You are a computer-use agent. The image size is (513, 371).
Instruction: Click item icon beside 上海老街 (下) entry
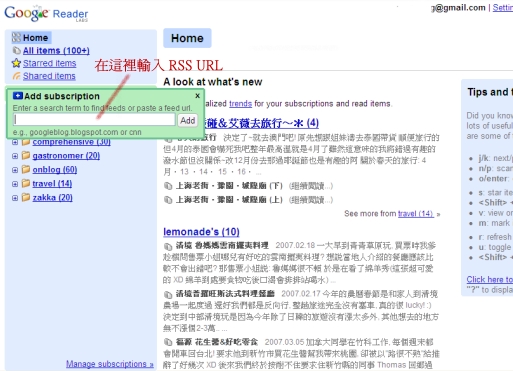168,186
